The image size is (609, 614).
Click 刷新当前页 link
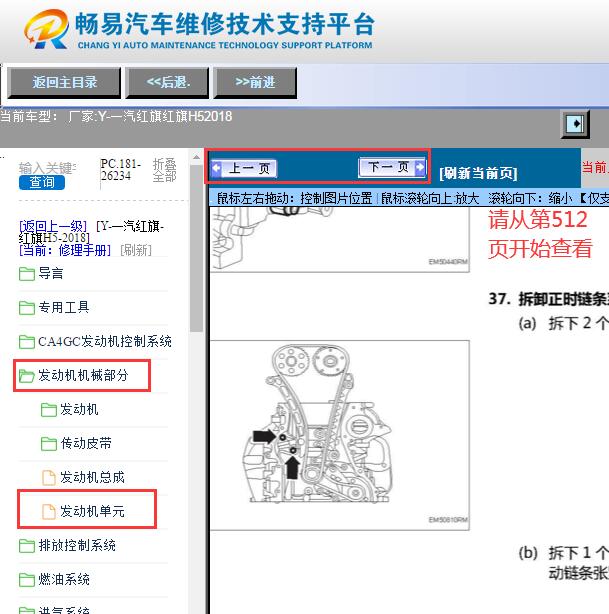[478, 173]
